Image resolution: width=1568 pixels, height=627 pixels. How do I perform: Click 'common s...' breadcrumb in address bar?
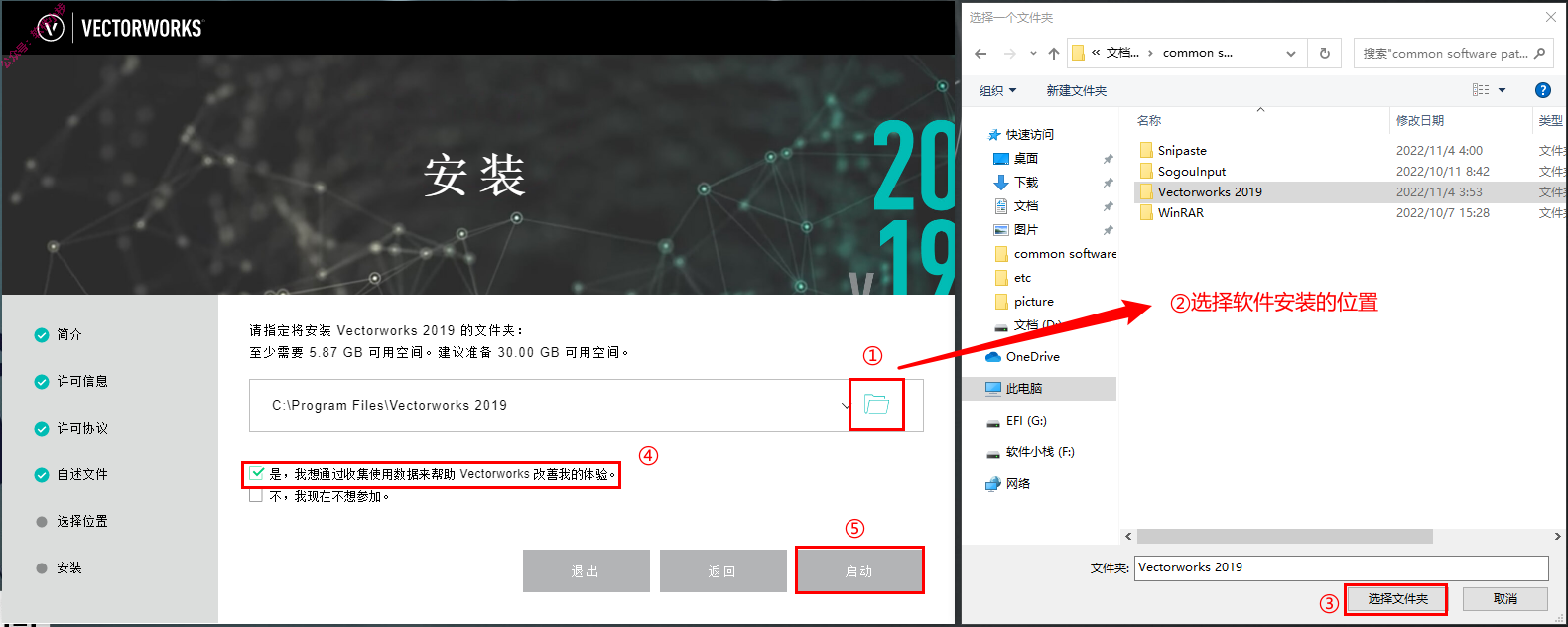[1198, 54]
